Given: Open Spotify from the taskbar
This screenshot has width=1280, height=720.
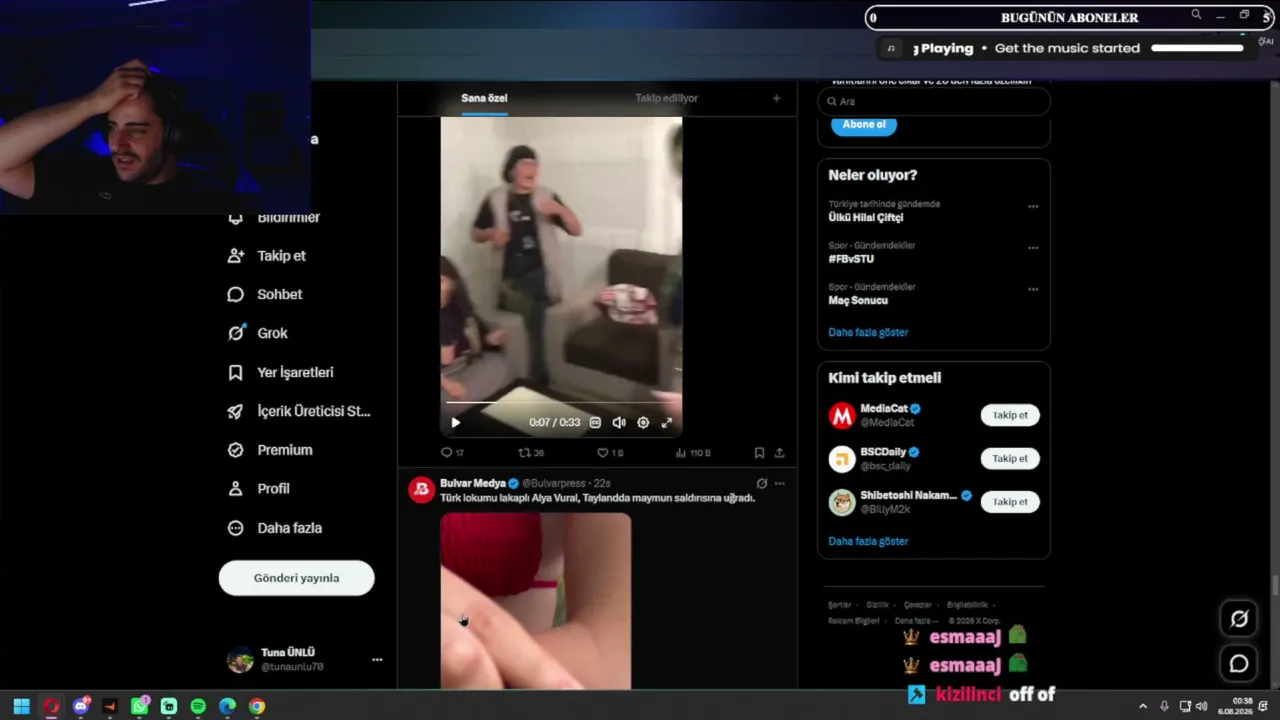Looking at the screenshot, I should click(x=198, y=706).
